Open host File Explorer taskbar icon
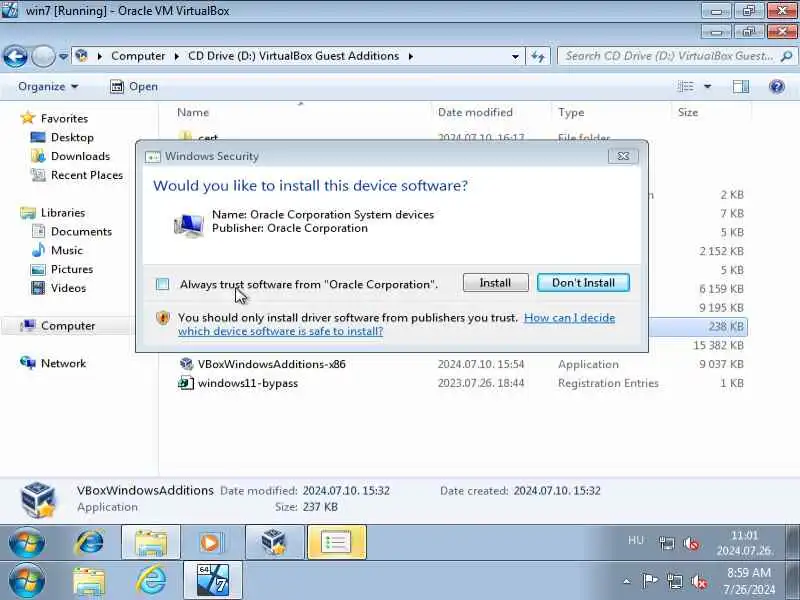This screenshot has width=800, height=600. [x=89, y=582]
